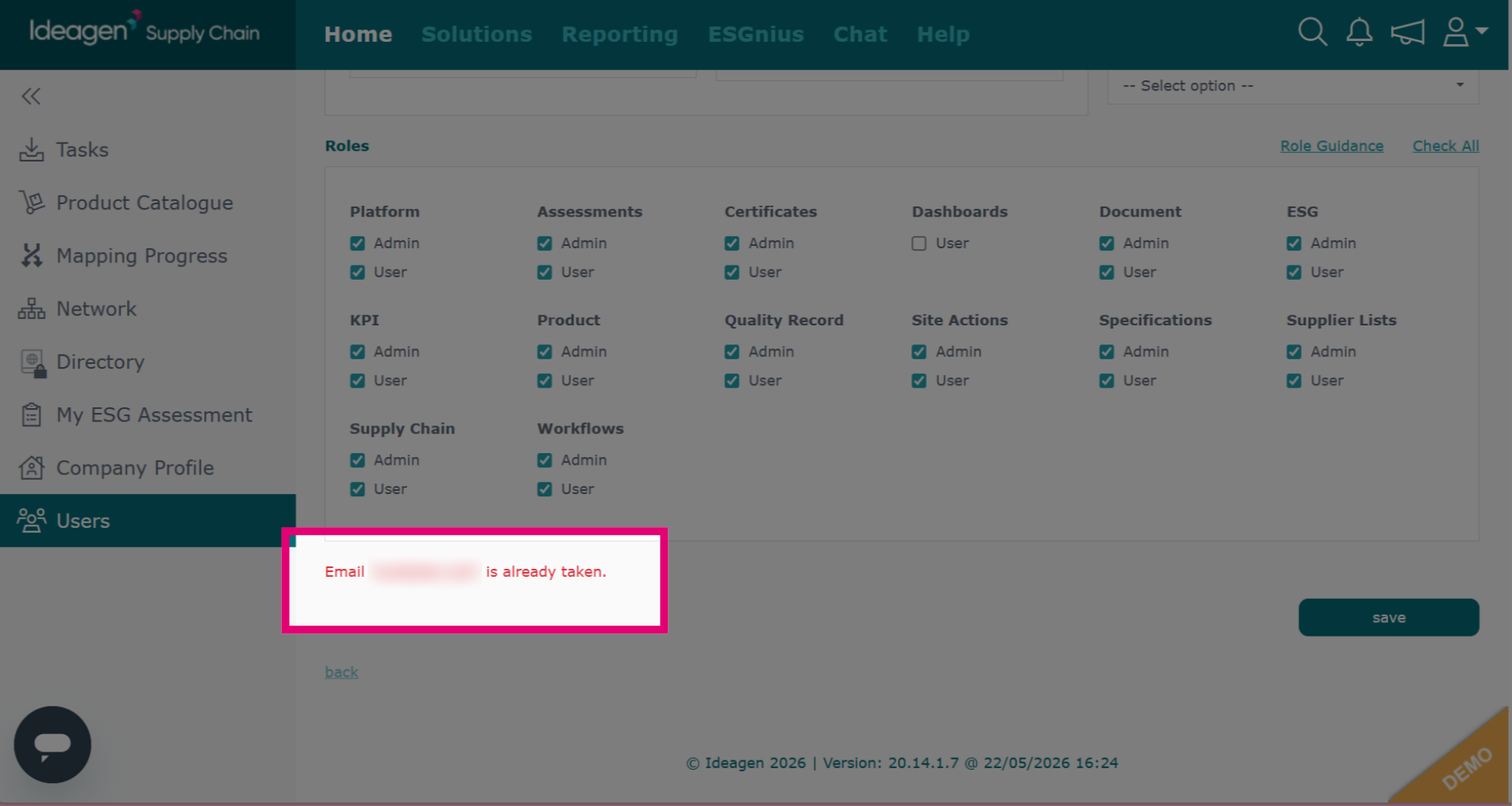
Task: Toggle ESG Admin checkbox
Action: pyautogui.click(x=1294, y=243)
